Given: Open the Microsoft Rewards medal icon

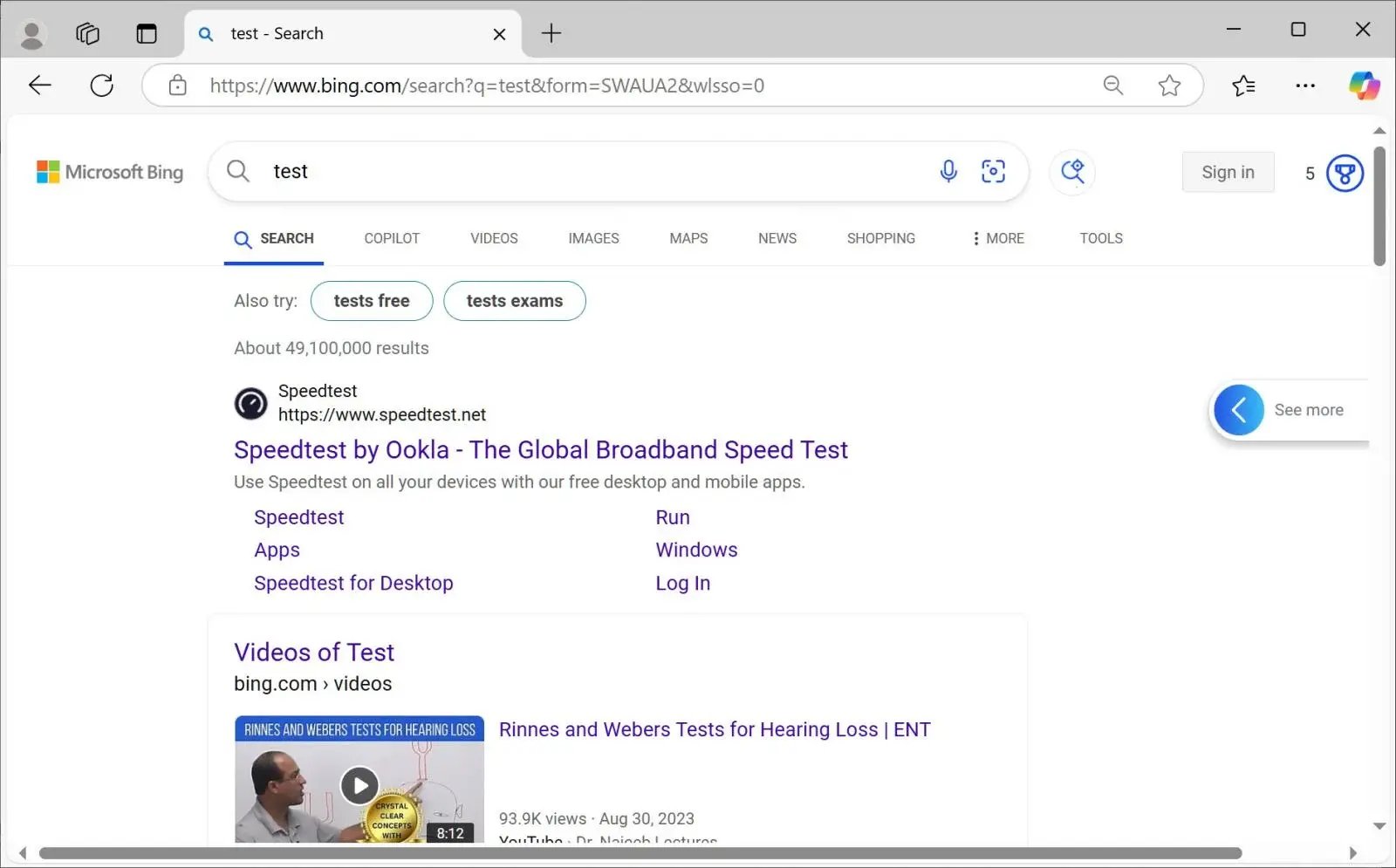Looking at the screenshot, I should tap(1345, 173).
